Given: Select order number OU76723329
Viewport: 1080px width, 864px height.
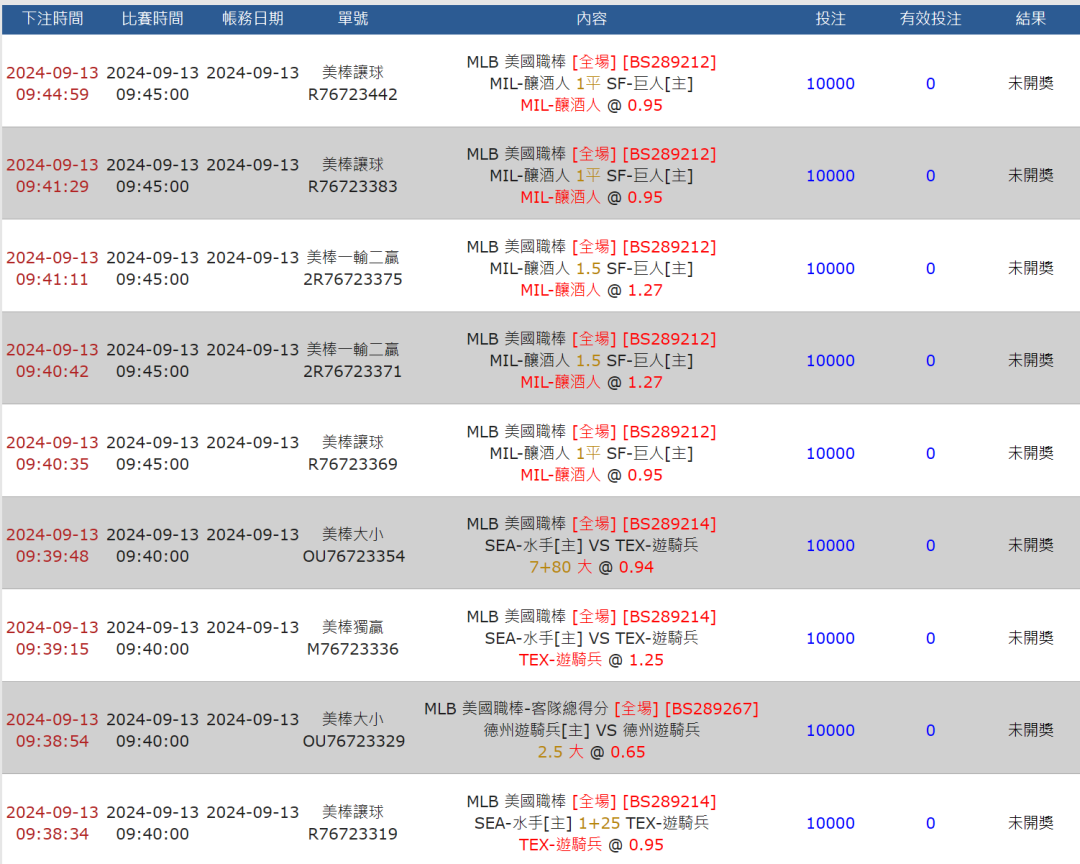Looking at the screenshot, I should 354,741.
